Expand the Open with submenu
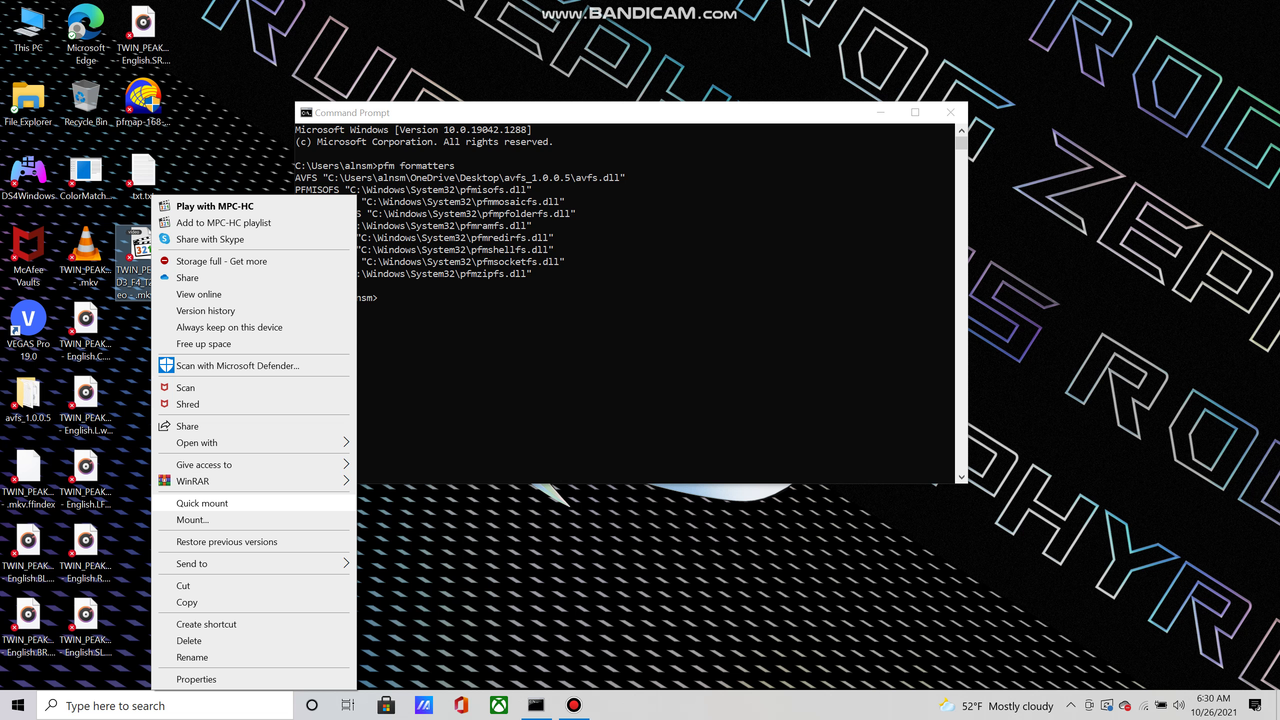 254,443
